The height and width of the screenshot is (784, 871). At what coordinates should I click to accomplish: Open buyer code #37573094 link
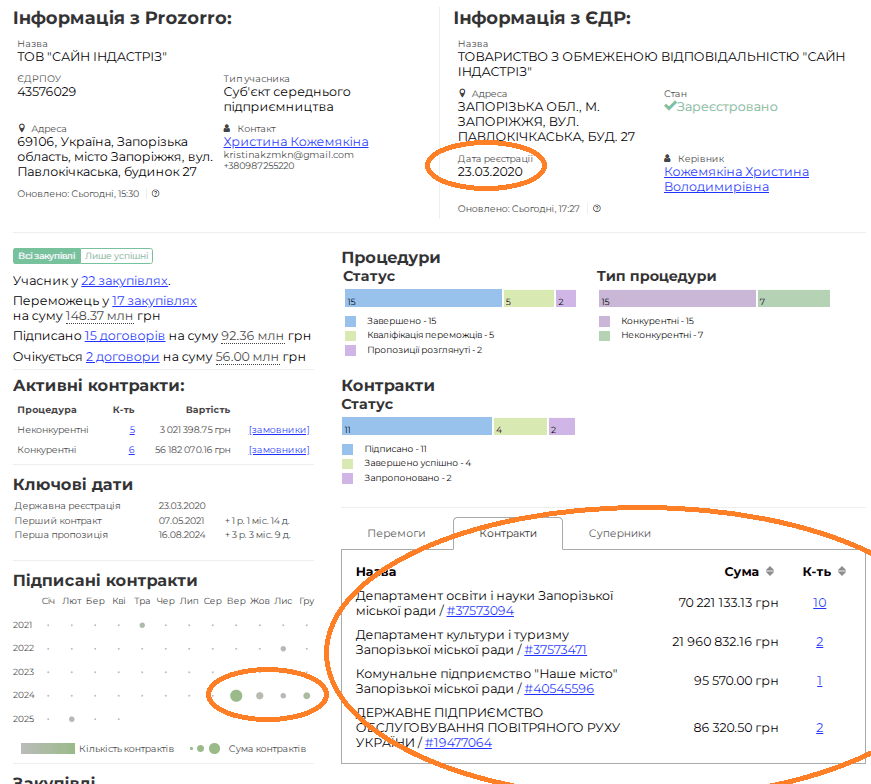[x=480, y=610]
